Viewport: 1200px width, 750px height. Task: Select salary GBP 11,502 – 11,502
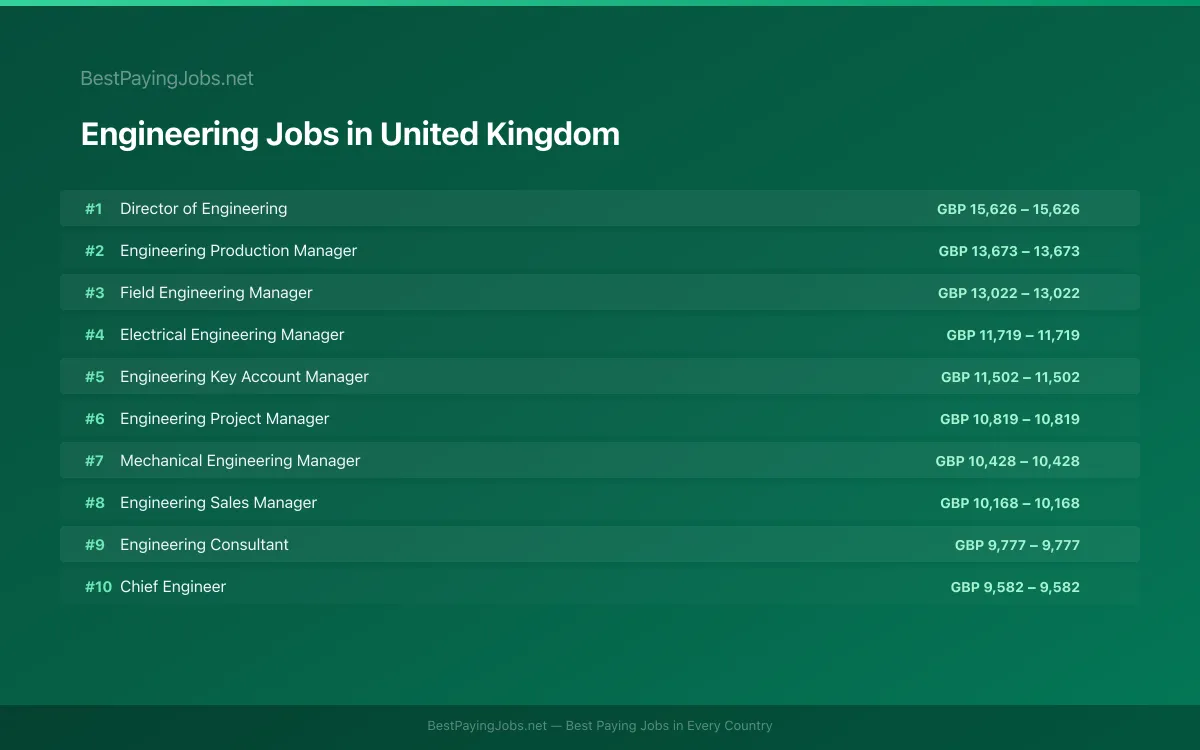pyautogui.click(x=1010, y=377)
